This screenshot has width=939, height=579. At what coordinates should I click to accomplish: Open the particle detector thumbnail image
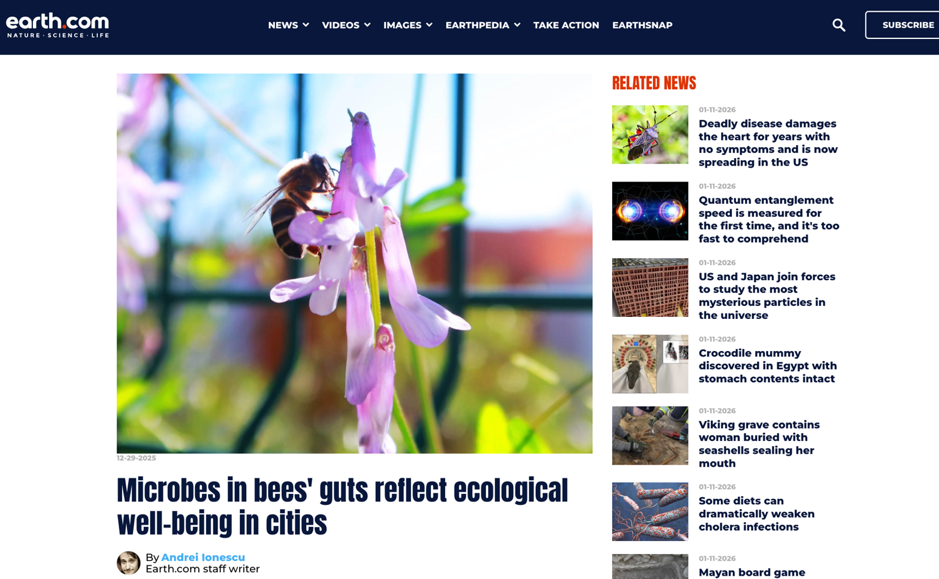(x=650, y=287)
